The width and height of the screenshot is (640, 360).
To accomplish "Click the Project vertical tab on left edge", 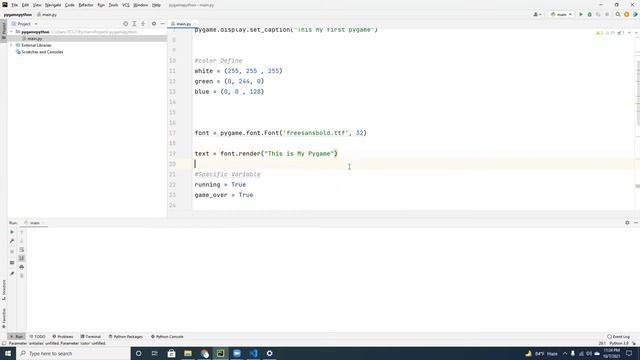I will [4, 31].
